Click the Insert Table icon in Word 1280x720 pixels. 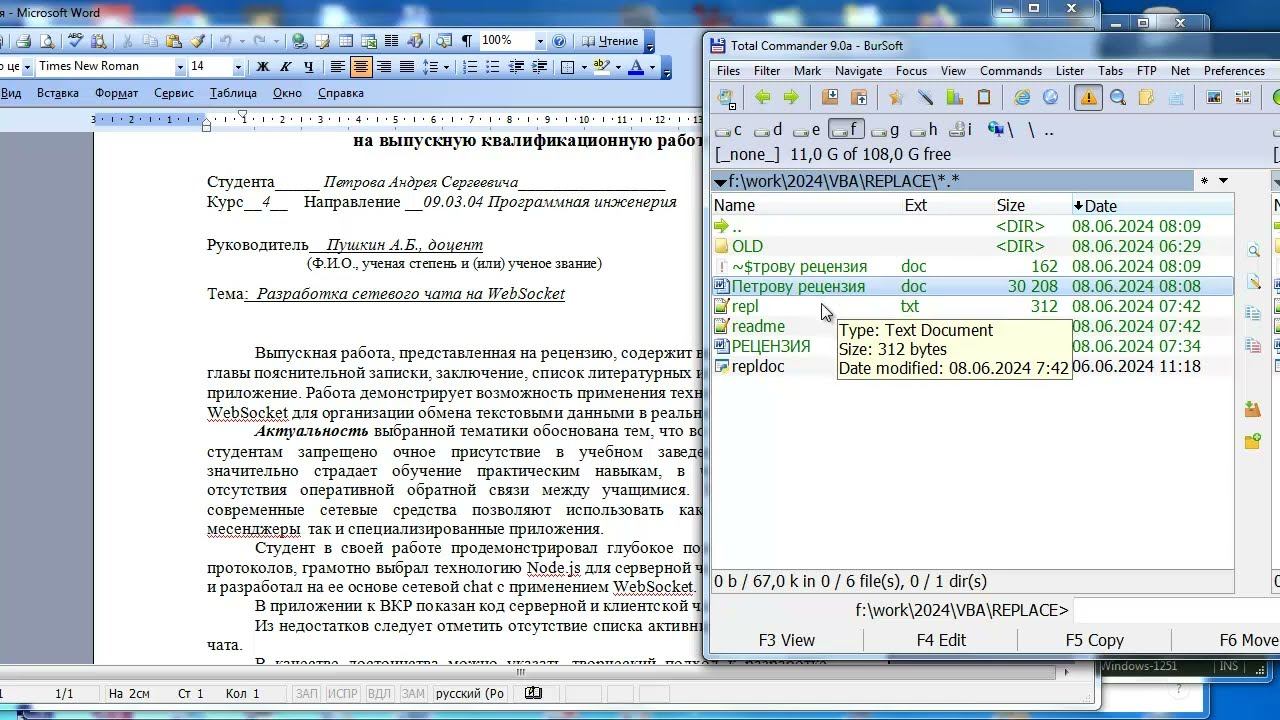(x=346, y=41)
